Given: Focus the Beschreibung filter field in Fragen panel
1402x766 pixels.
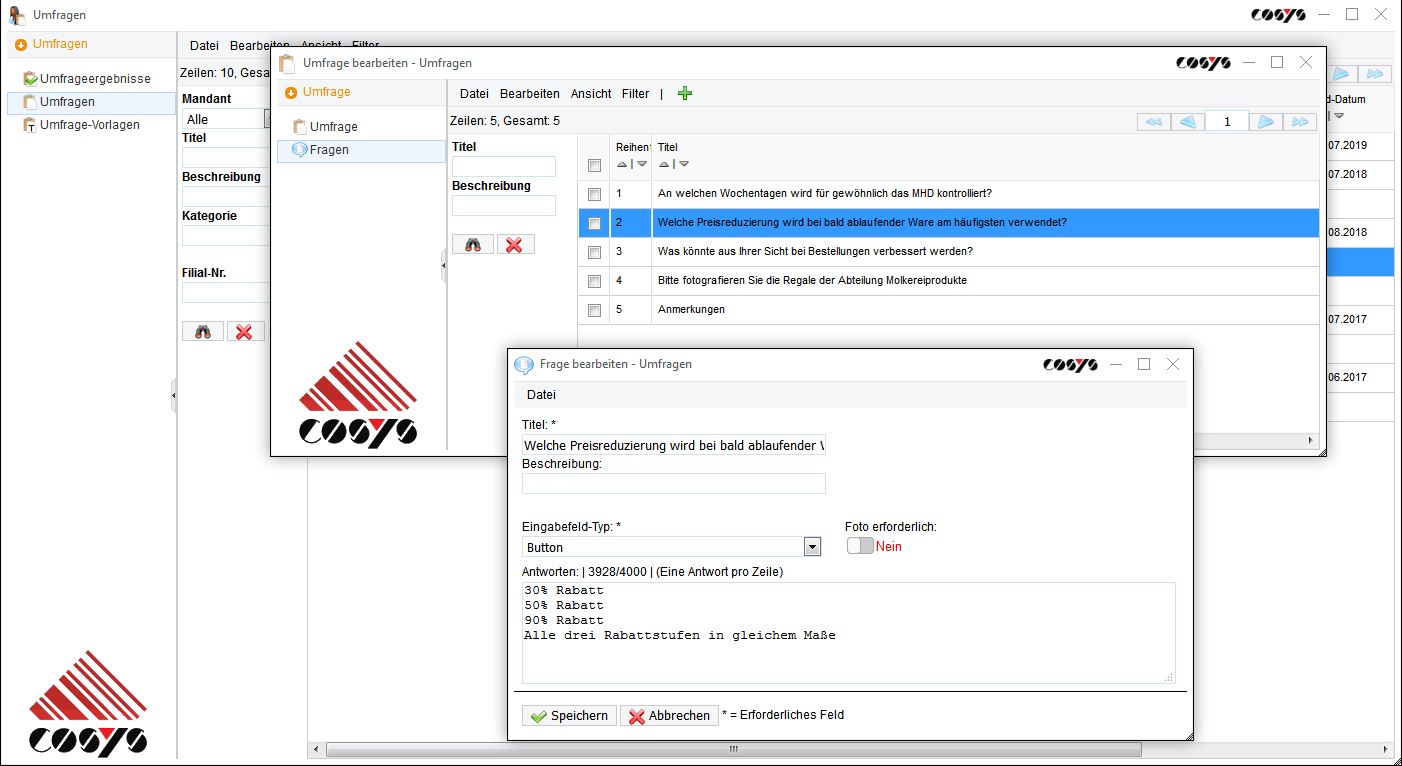Looking at the screenshot, I should click(x=504, y=205).
